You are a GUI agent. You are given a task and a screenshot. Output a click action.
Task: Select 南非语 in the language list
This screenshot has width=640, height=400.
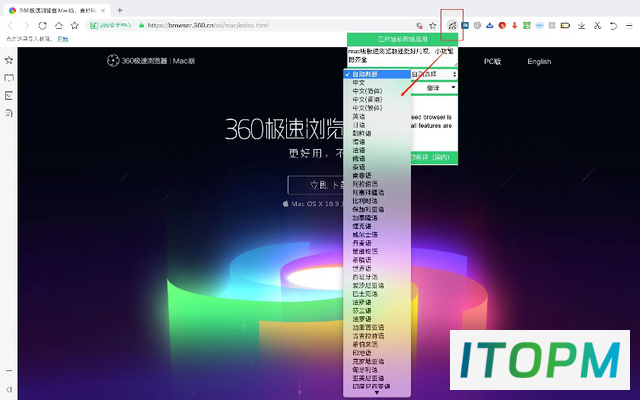click(x=377, y=176)
